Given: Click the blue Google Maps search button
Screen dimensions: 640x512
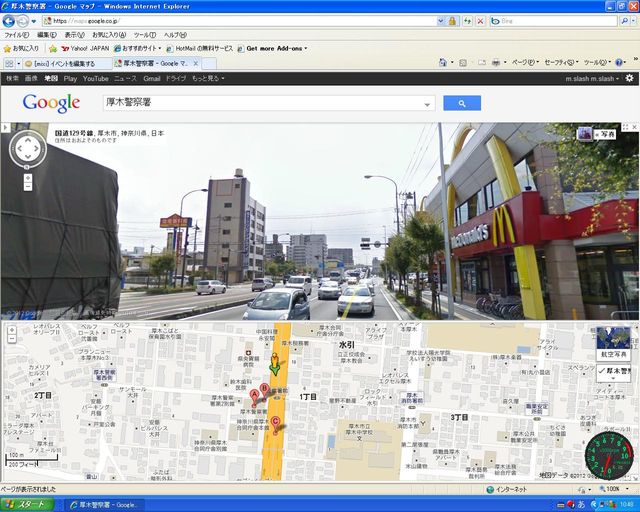Looking at the screenshot, I should (x=461, y=103).
